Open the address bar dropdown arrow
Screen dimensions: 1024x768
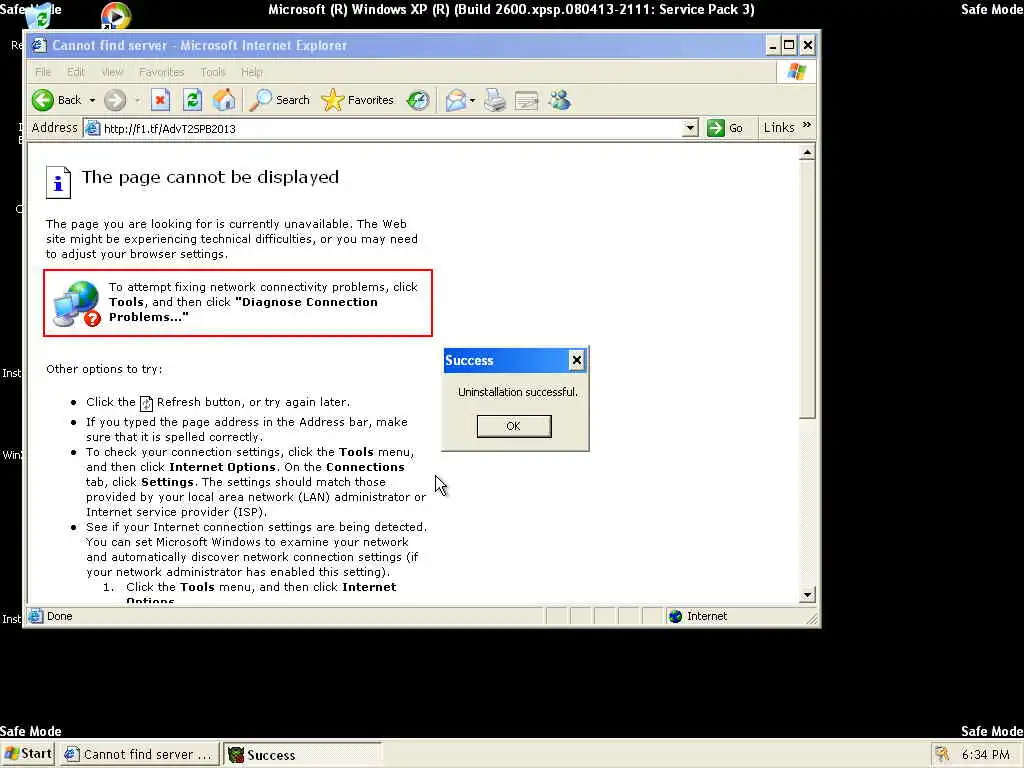point(690,128)
